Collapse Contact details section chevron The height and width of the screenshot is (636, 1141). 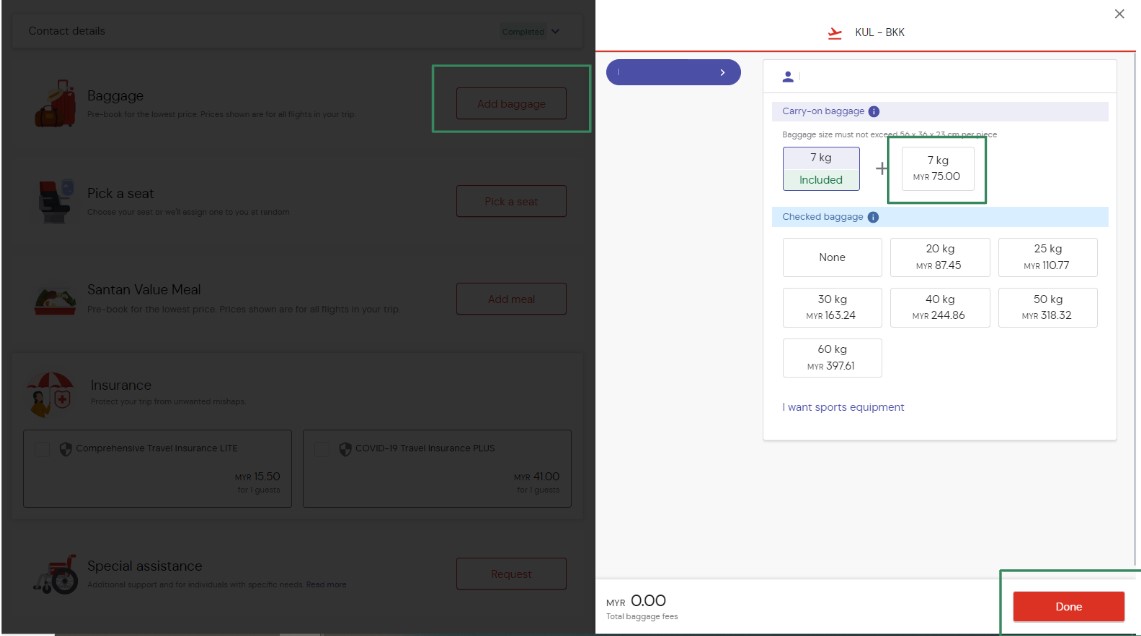coord(556,31)
